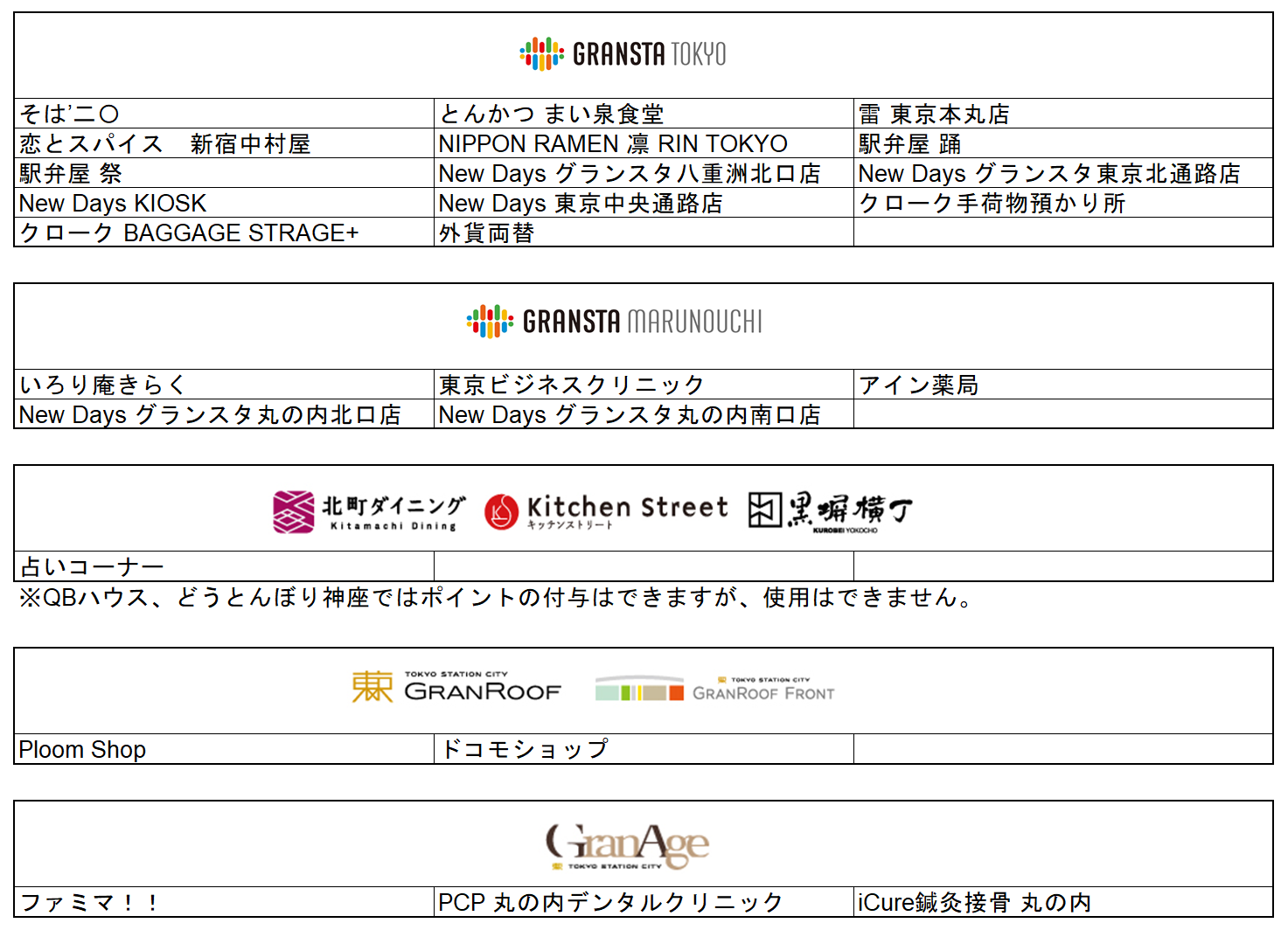Select New Days グランスタ丸の内南口店 cell

(x=644, y=414)
